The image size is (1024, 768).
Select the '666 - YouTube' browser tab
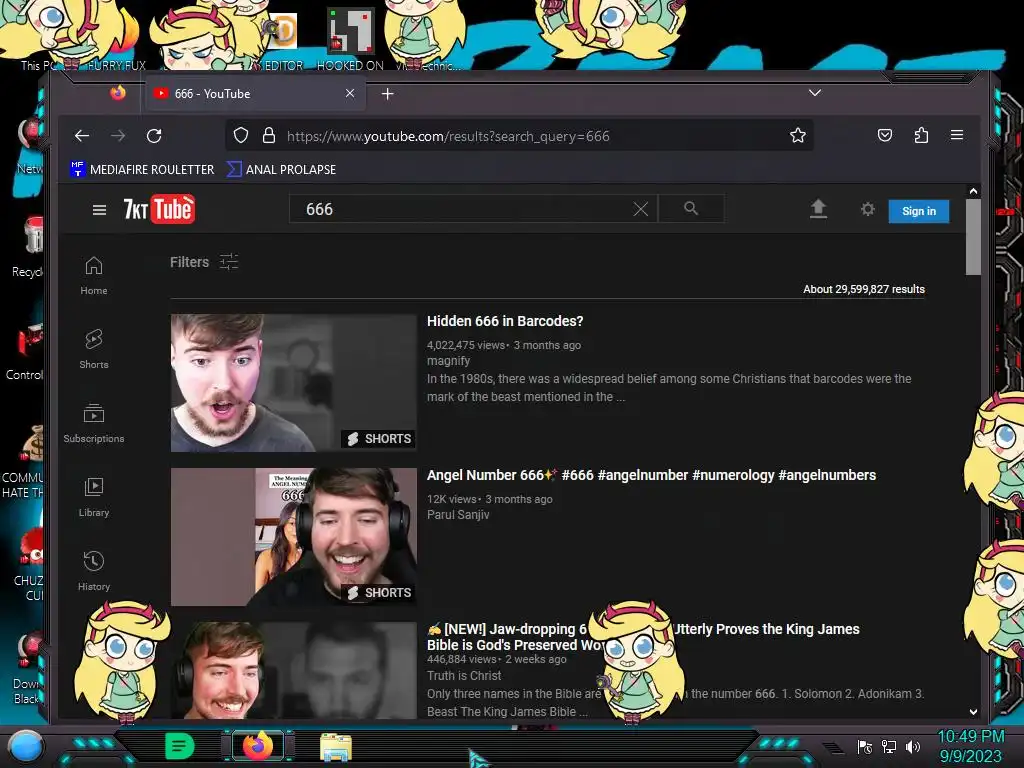255,93
